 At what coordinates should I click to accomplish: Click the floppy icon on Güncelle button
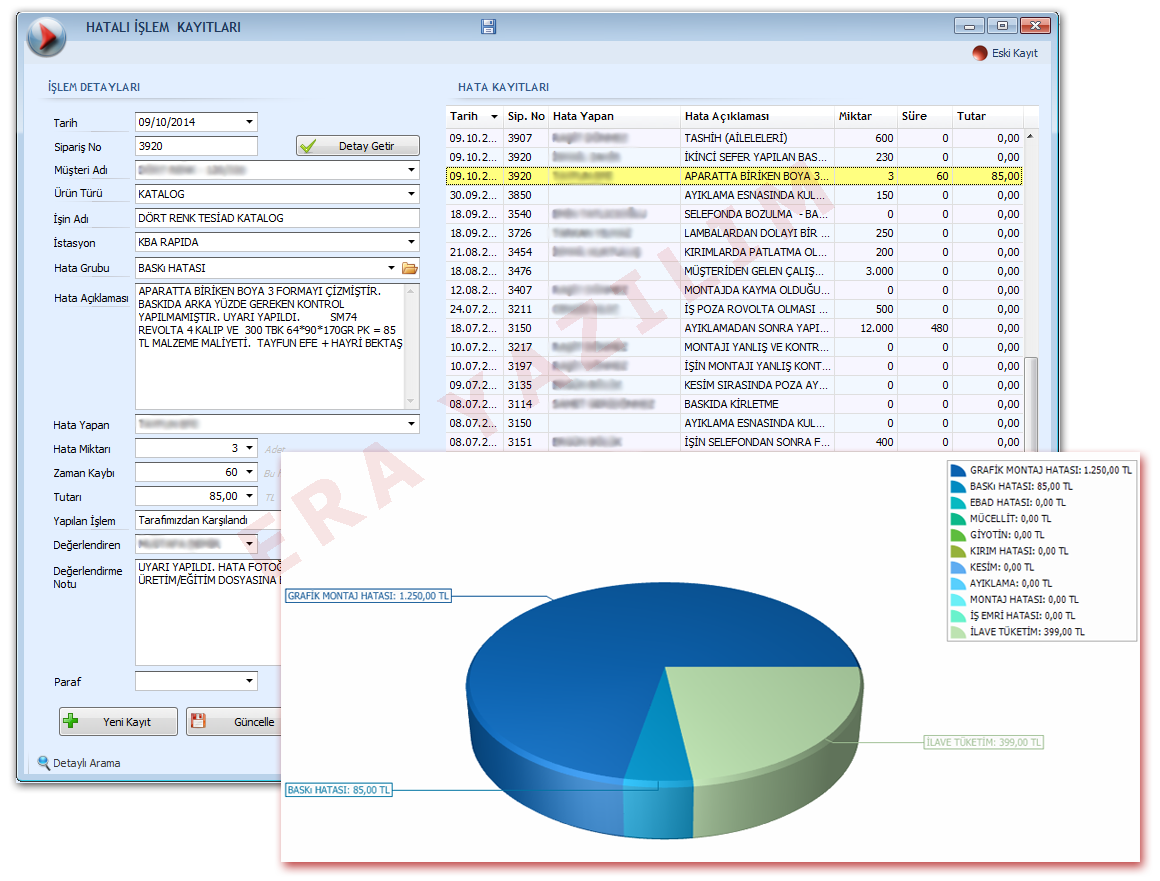coord(198,721)
